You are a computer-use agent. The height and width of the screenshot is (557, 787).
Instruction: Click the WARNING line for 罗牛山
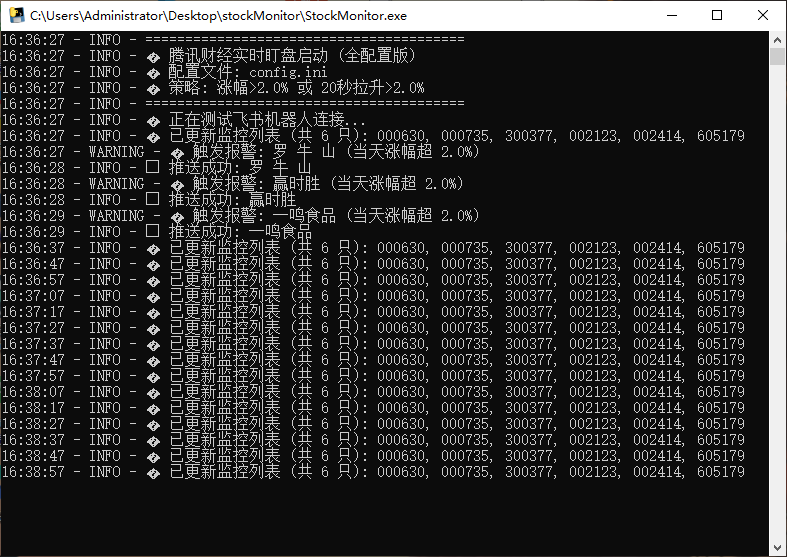pyautogui.click(x=241, y=152)
